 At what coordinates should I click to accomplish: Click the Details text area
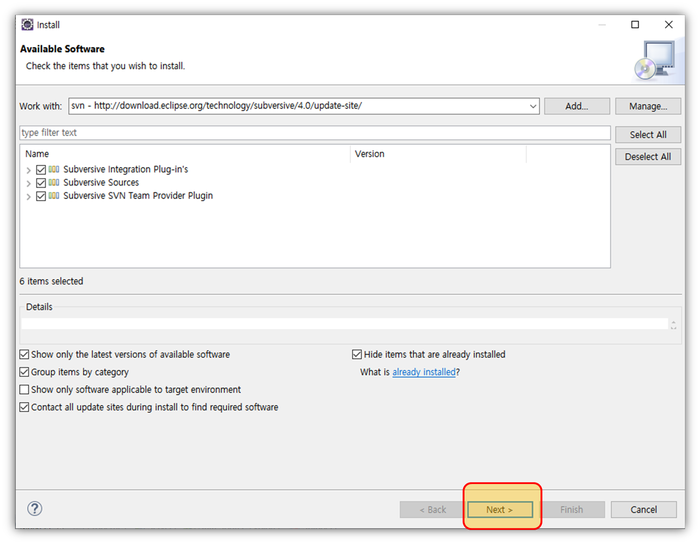(344, 324)
